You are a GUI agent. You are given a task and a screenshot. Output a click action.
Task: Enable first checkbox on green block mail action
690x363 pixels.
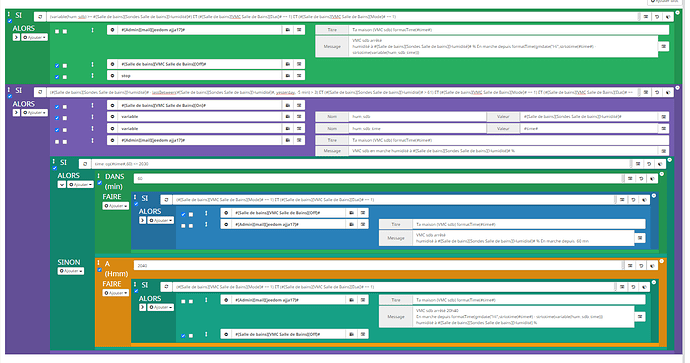click(x=57, y=32)
